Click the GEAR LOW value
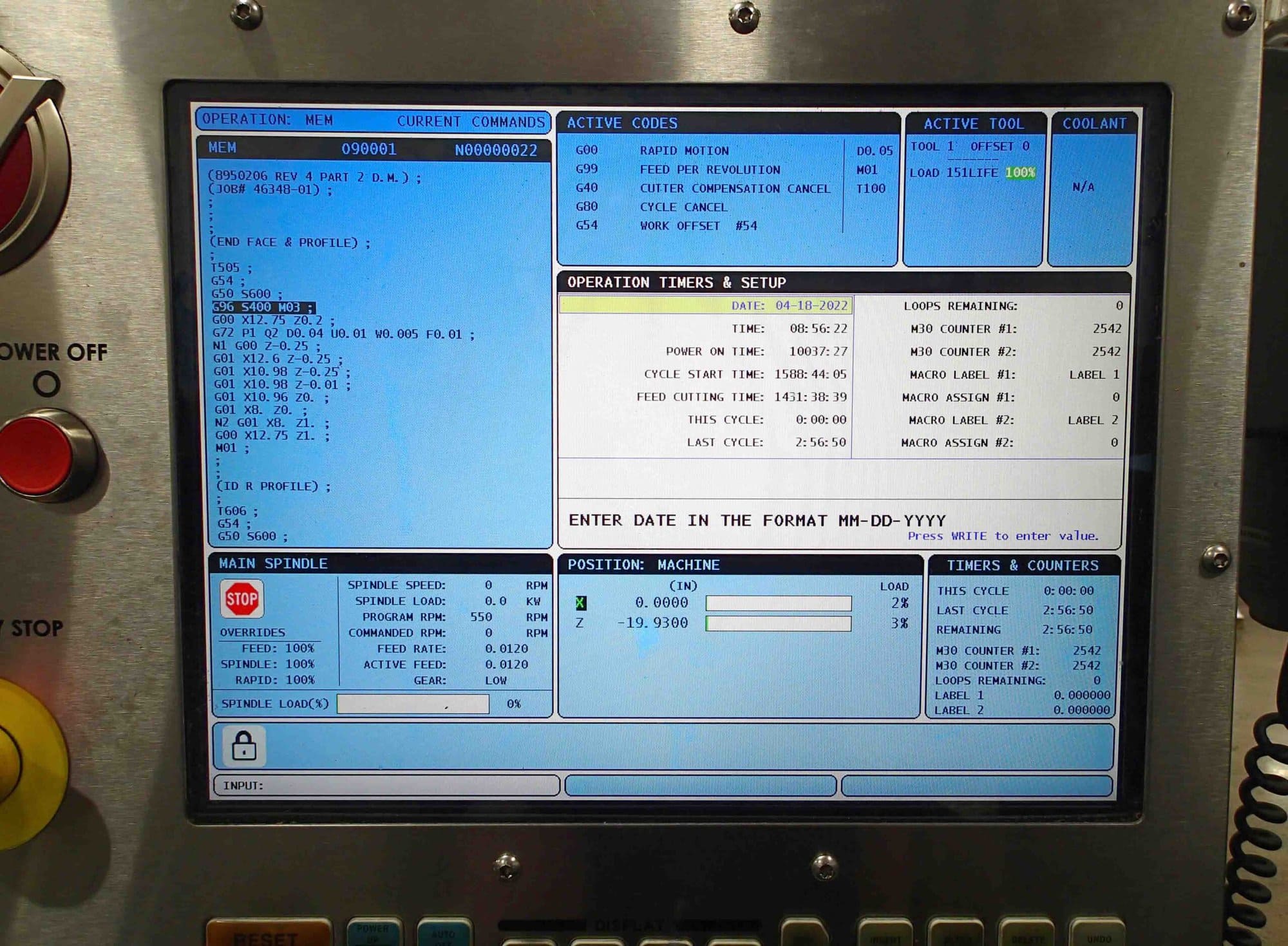The image size is (1288, 946). pos(496,681)
